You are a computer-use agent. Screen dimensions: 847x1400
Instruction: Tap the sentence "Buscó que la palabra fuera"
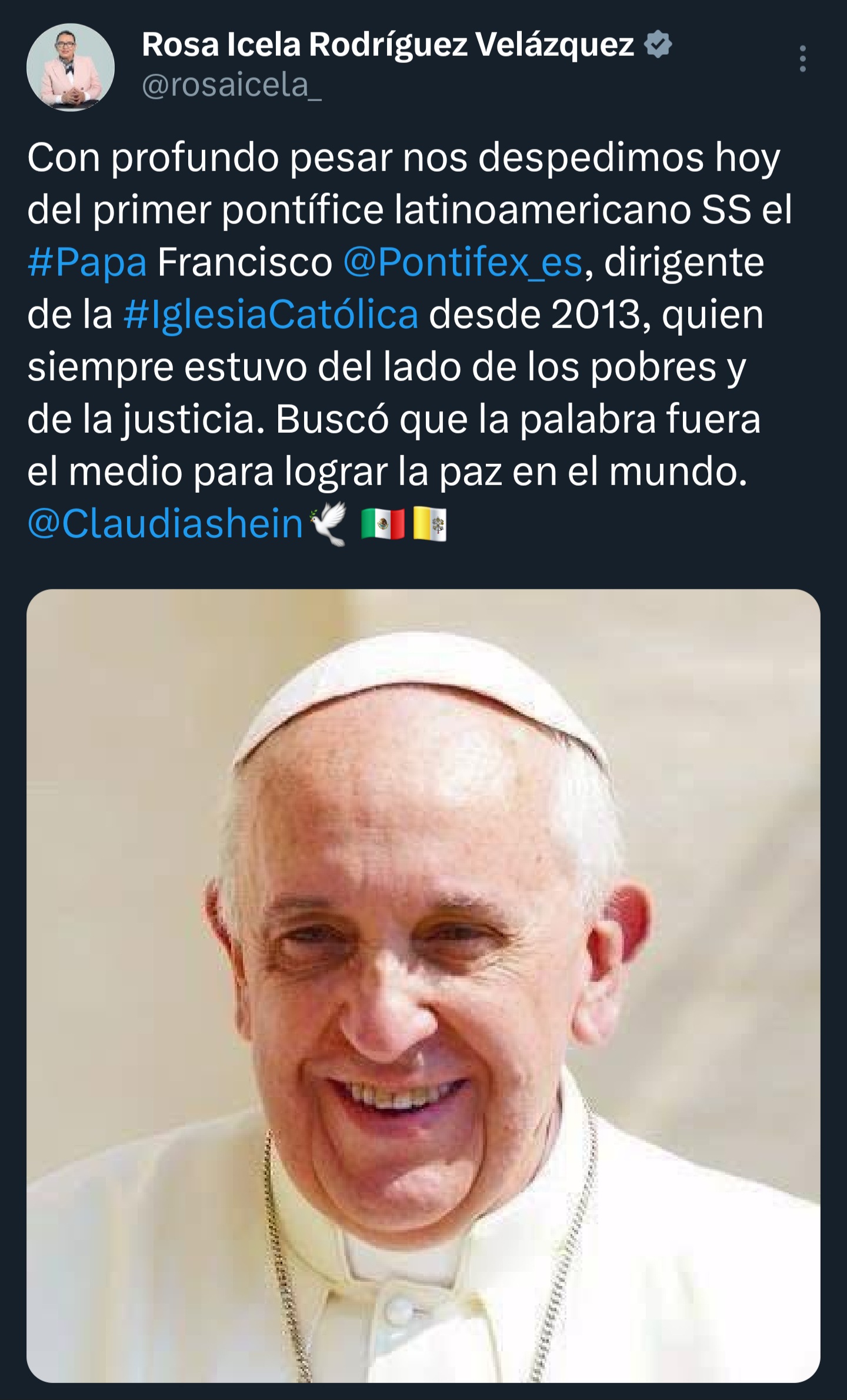518,420
